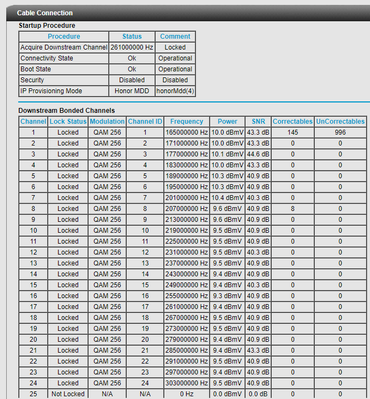Click the 303000000 Hz frequency cell
The width and height of the screenshot is (370, 399).
point(187,383)
